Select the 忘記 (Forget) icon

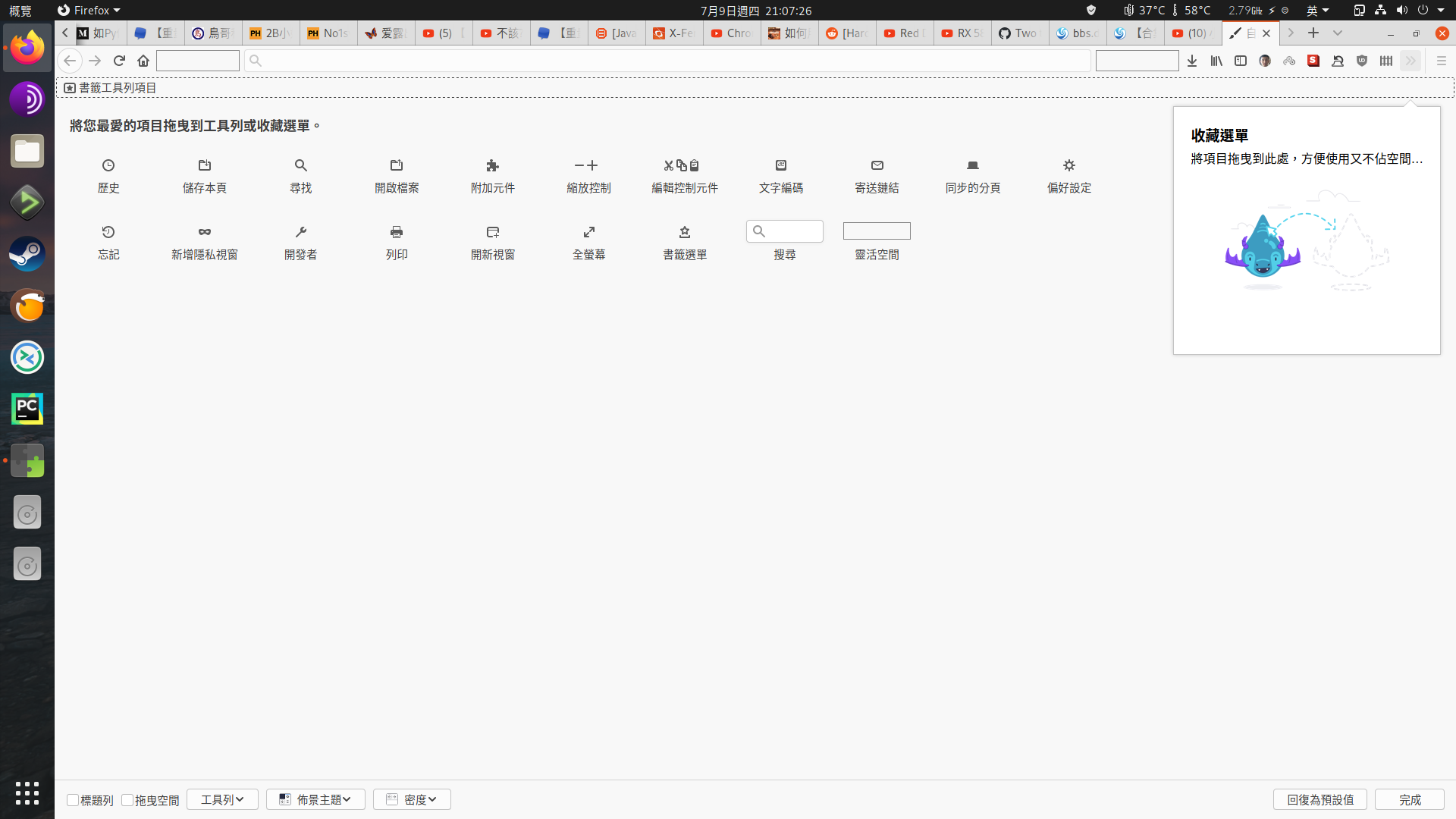click(108, 232)
